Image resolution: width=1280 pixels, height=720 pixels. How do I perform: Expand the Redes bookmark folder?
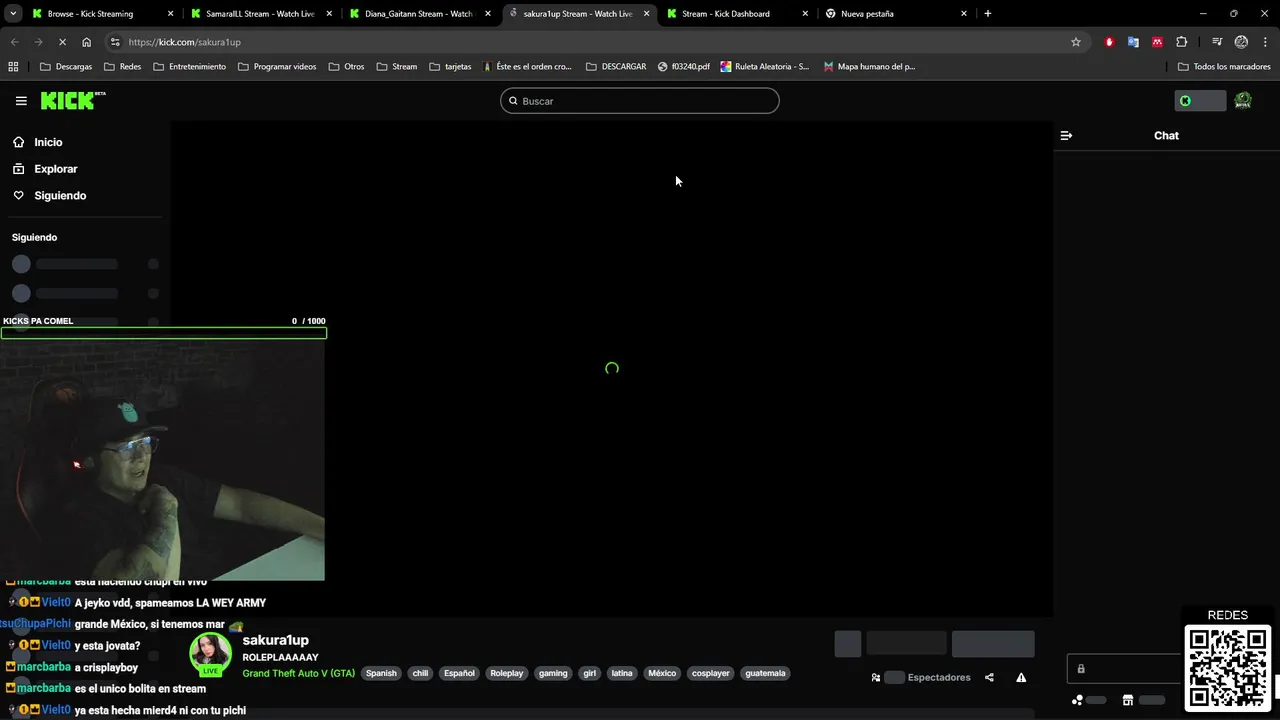[x=122, y=67]
